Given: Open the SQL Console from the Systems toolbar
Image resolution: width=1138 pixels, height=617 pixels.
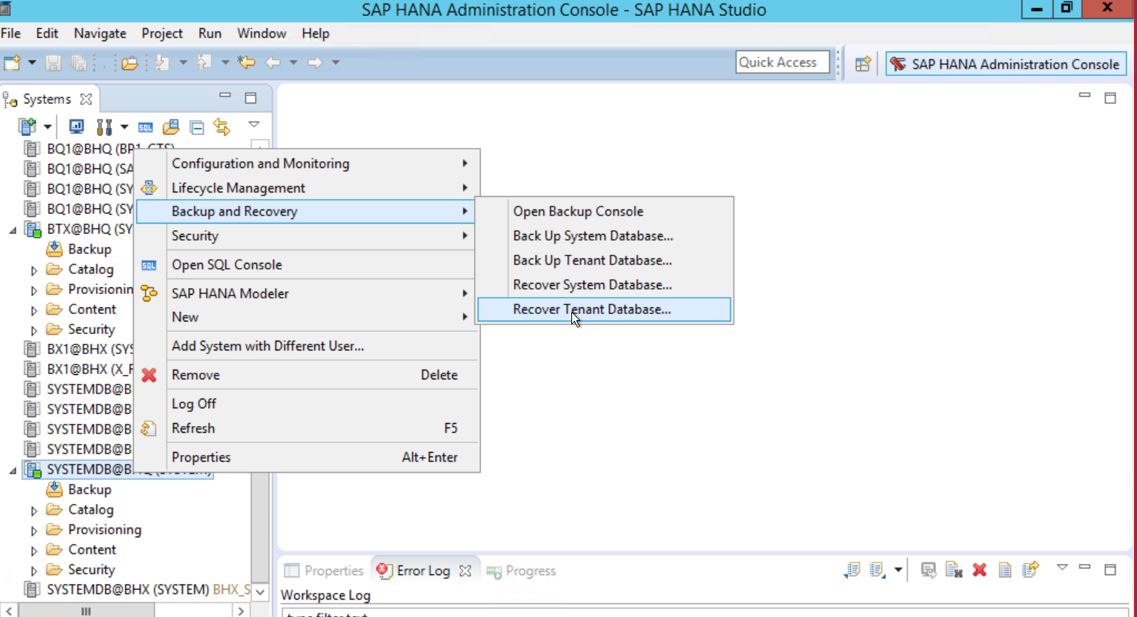Looking at the screenshot, I should (143, 126).
